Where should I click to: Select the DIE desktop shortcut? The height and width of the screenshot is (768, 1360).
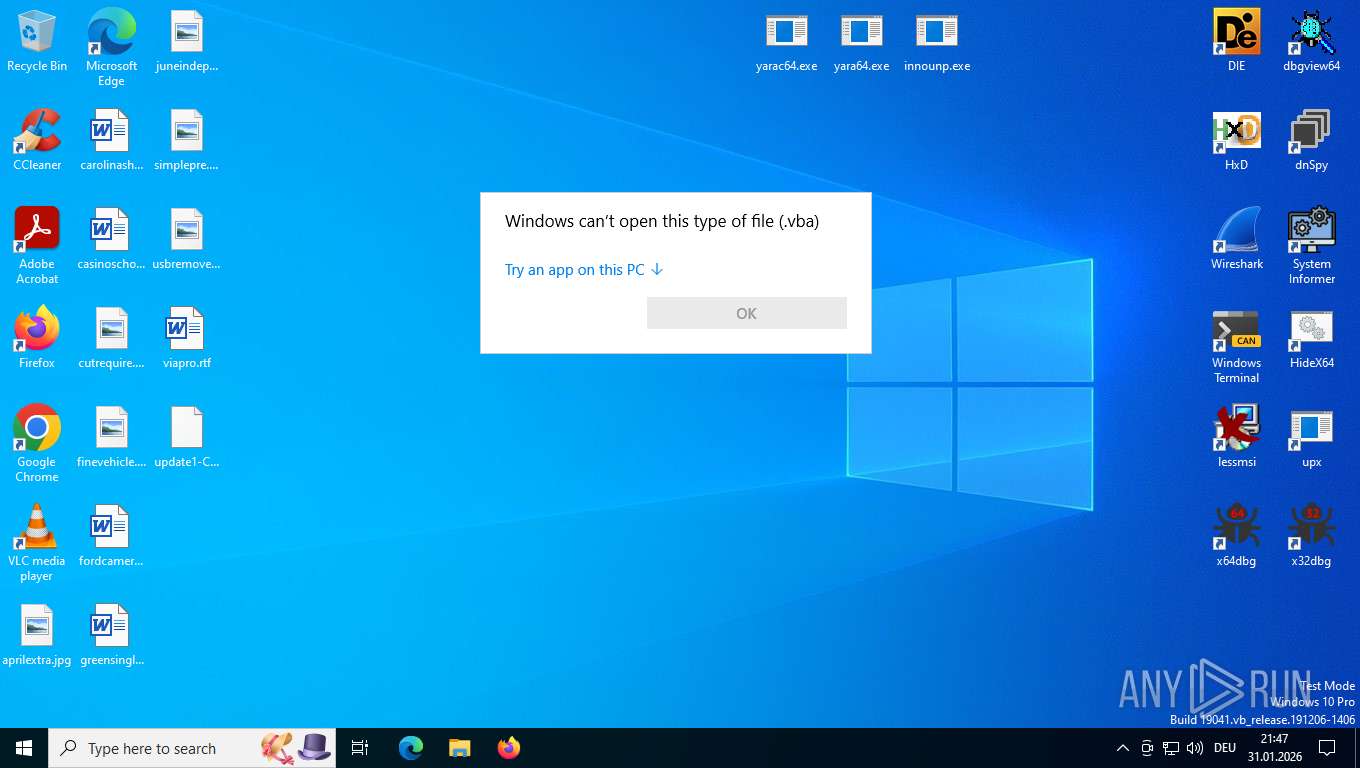click(x=1237, y=41)
